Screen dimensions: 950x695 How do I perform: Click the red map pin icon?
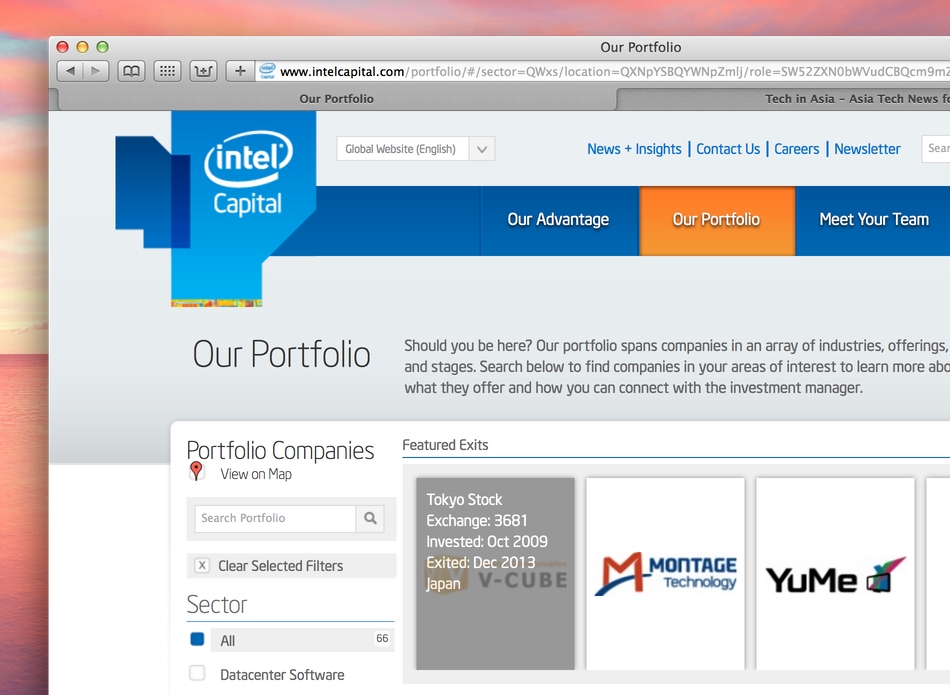point(196,471)
